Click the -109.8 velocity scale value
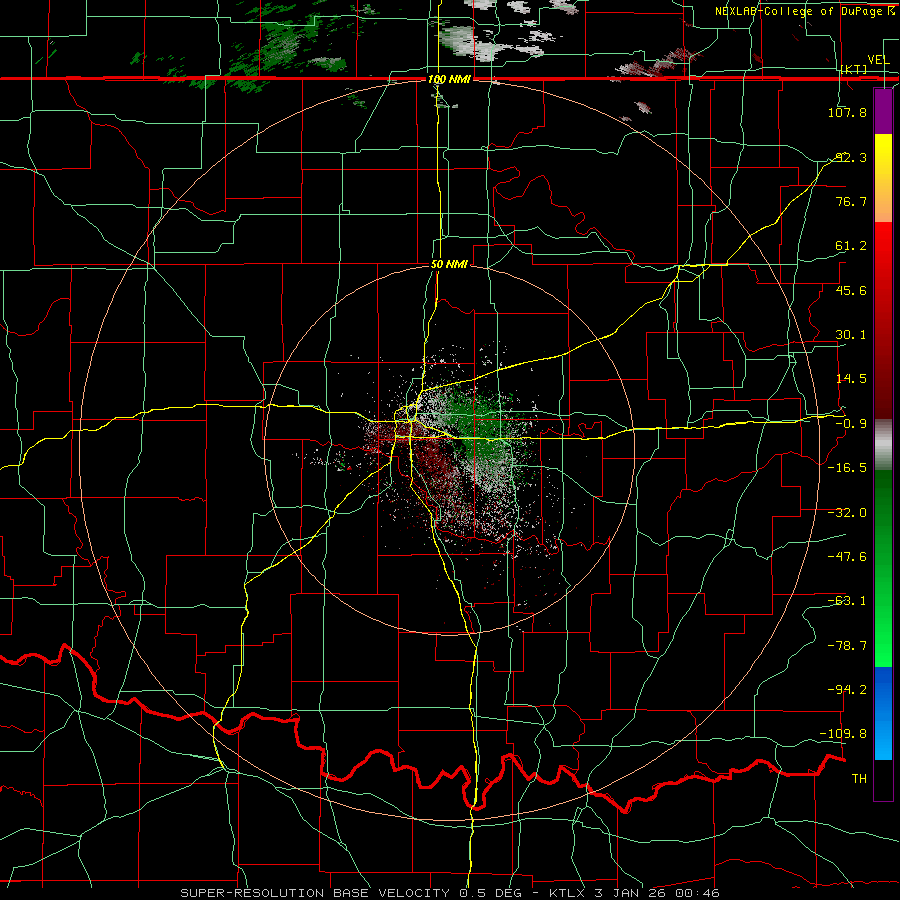Screen dimensions: 900x900 [844, 734]
